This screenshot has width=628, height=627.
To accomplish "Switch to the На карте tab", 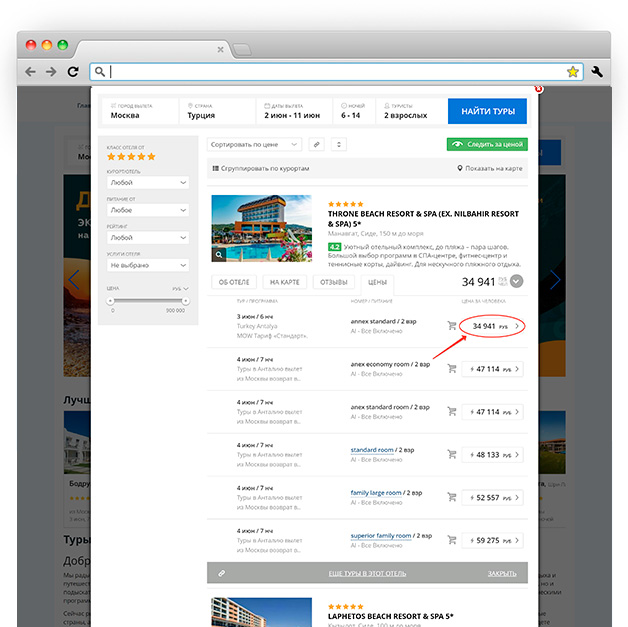I will tap(284, 282).
